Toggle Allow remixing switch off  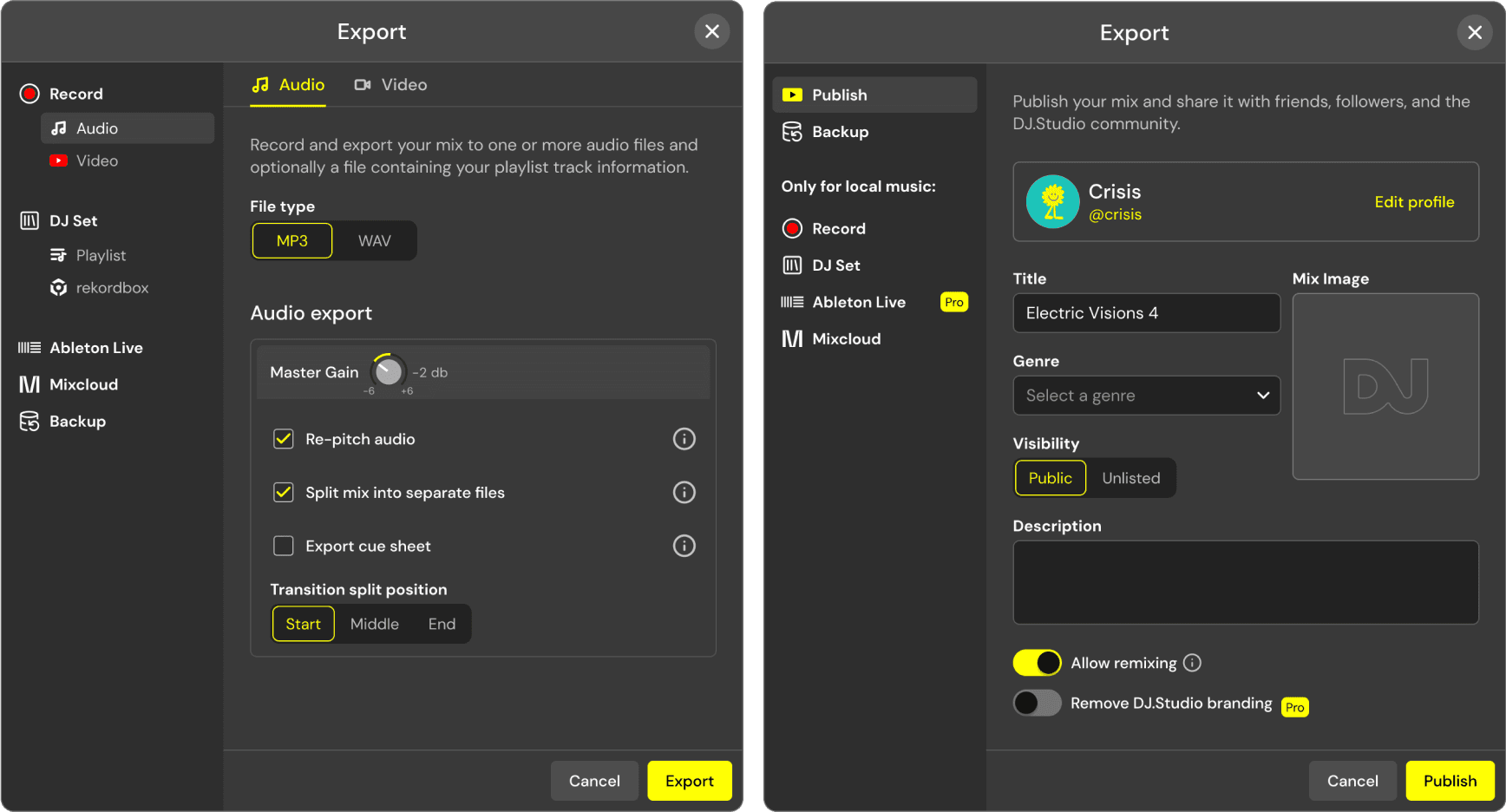[1038, 663]
